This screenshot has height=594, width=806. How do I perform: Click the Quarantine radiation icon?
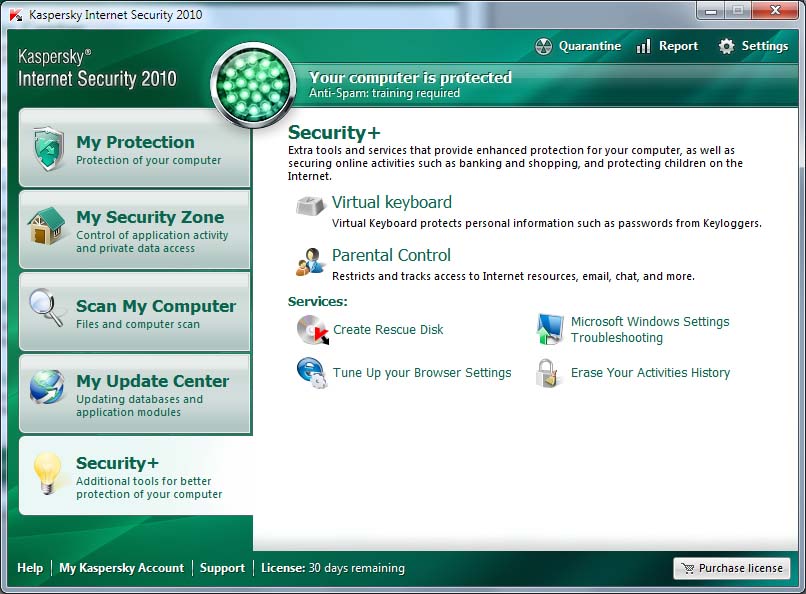coord(543,46)
